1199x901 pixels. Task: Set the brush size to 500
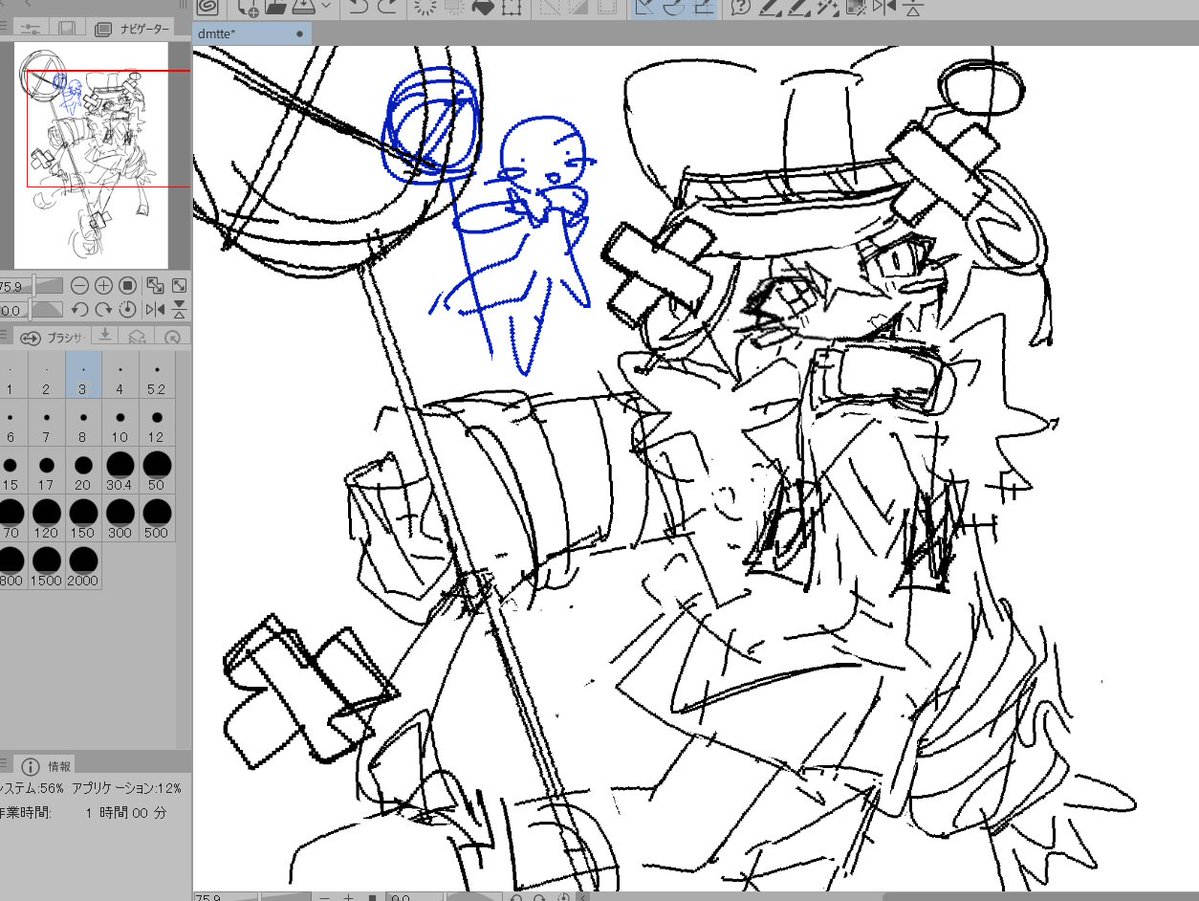(157, 519)
